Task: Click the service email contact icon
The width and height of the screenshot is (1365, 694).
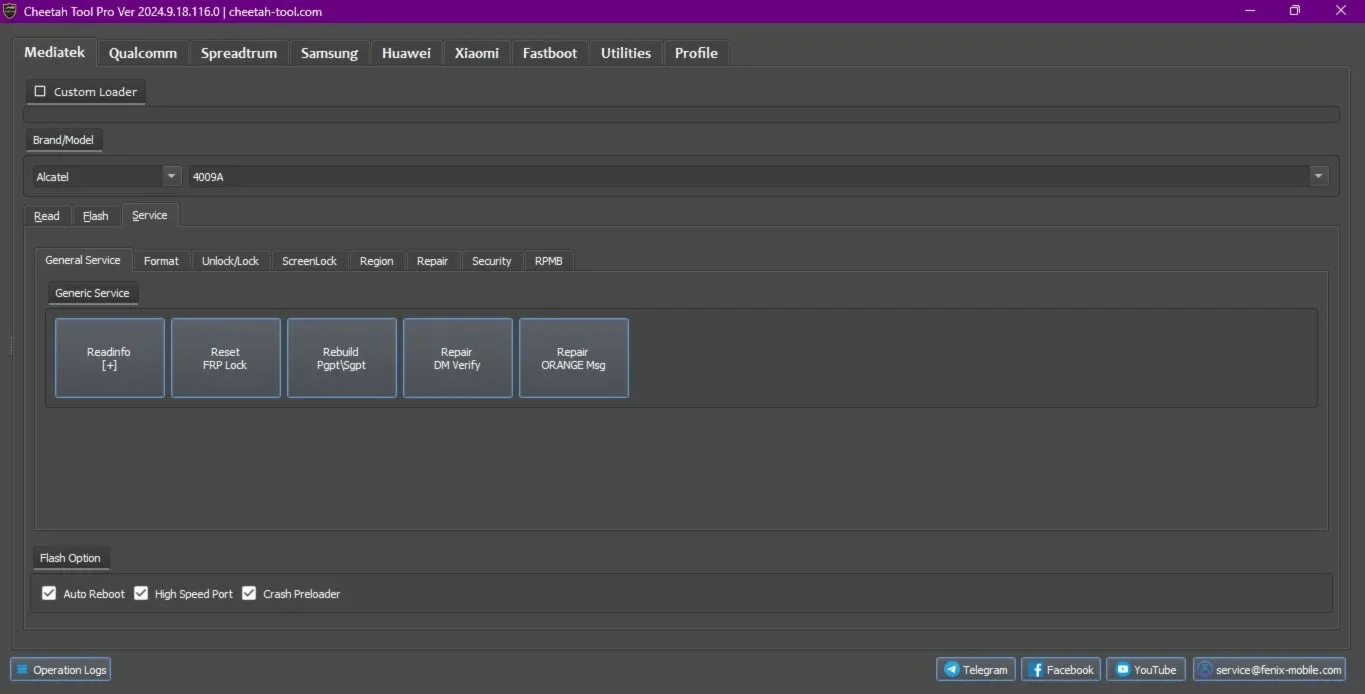Action: coord(1205,670)
